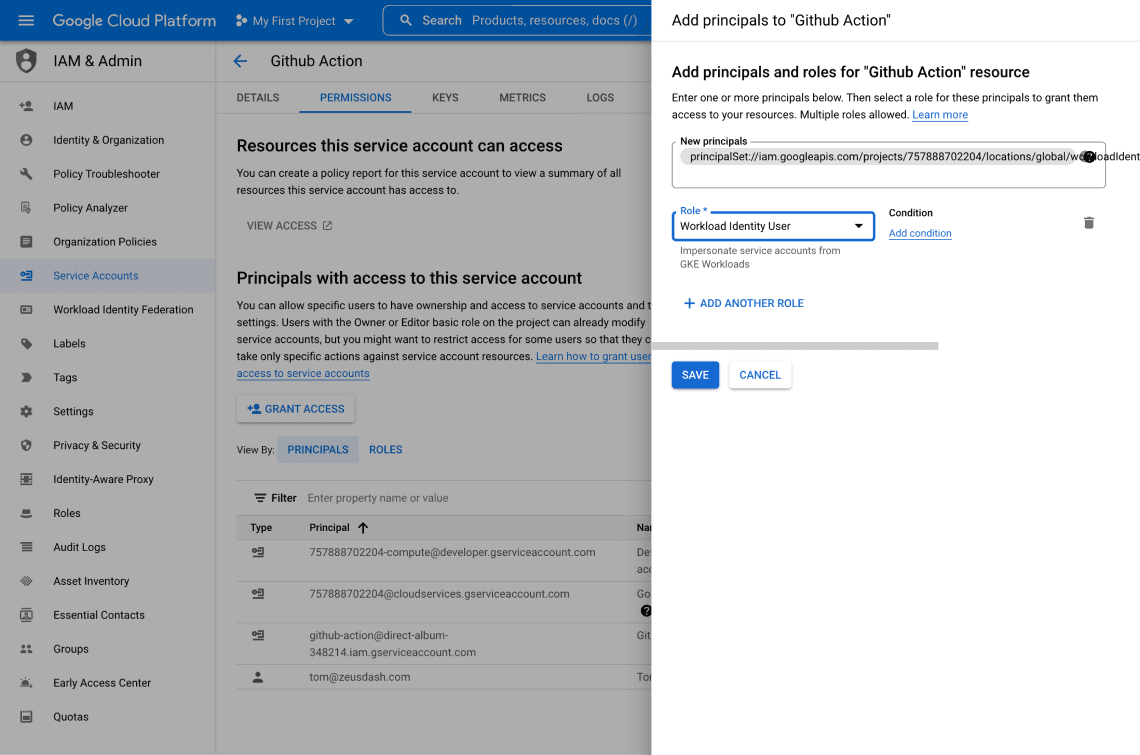The width and height of the screenshot is (1140, 755).
Task: Delete the Workload Identity User role row
Action: coord(1089,223)
